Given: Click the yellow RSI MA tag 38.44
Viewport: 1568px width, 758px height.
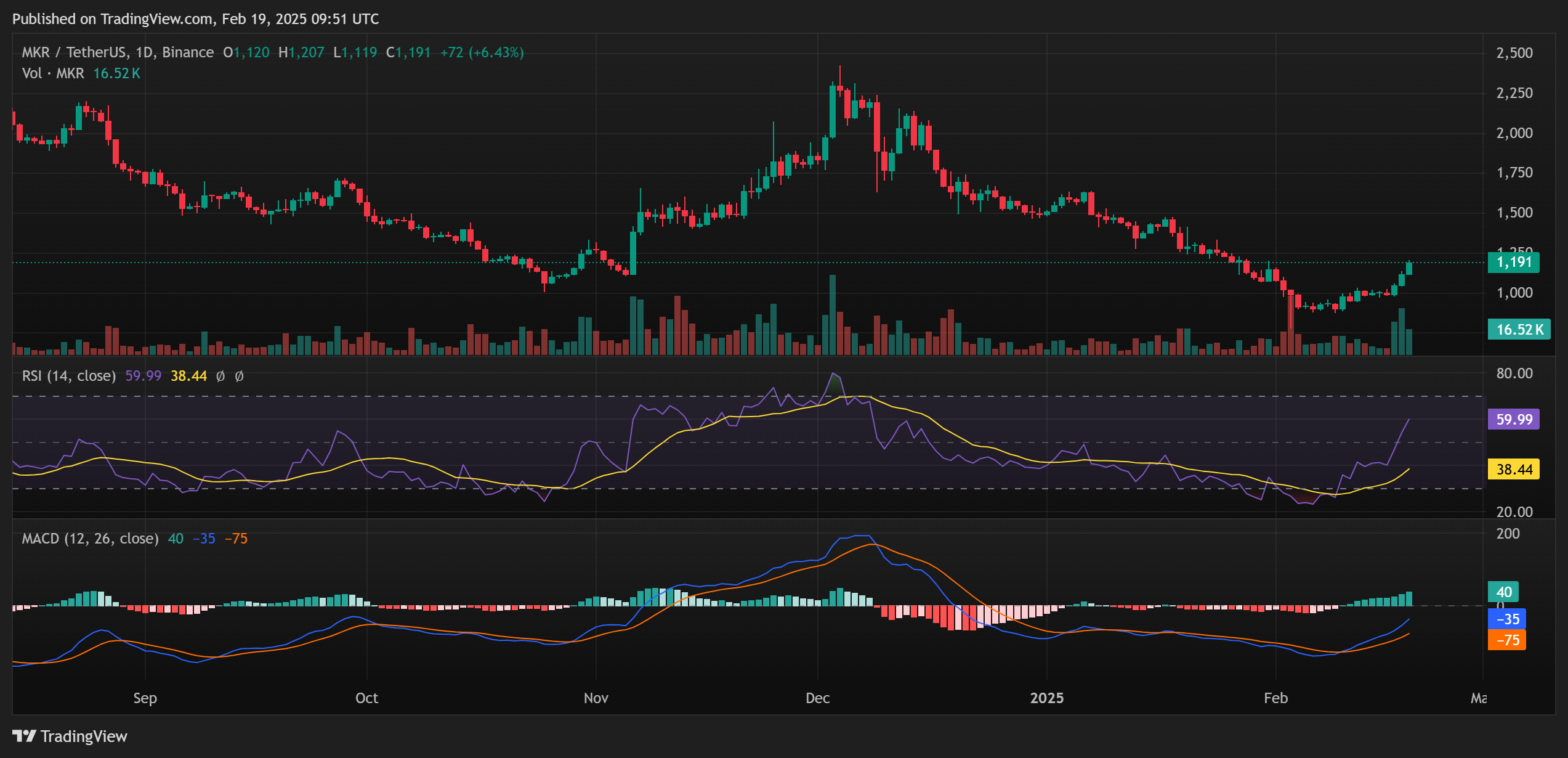Looking at the screenshot, I should [x=1514, y=470].
